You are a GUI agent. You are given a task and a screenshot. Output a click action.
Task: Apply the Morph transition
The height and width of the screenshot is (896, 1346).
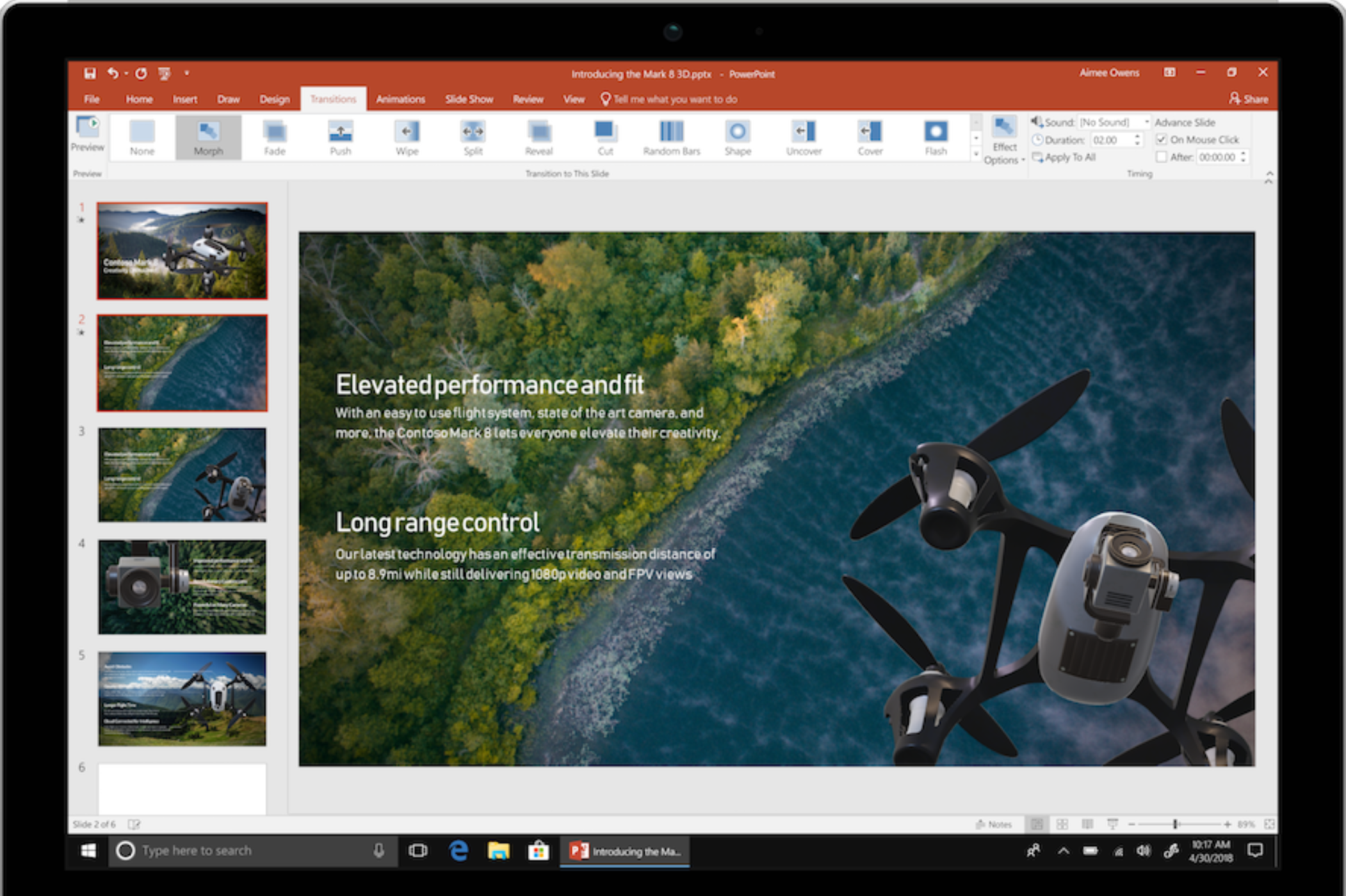pyautogui.click(x=208, y=138)
